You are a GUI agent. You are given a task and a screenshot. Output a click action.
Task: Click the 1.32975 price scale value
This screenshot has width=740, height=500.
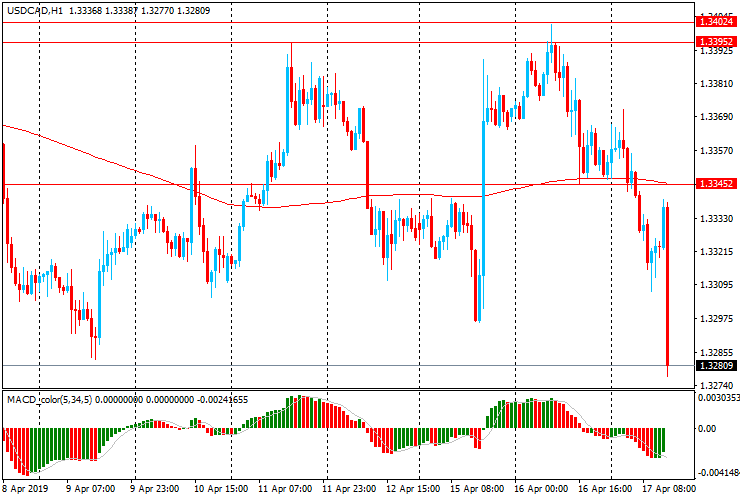click(x=716, y=319)
